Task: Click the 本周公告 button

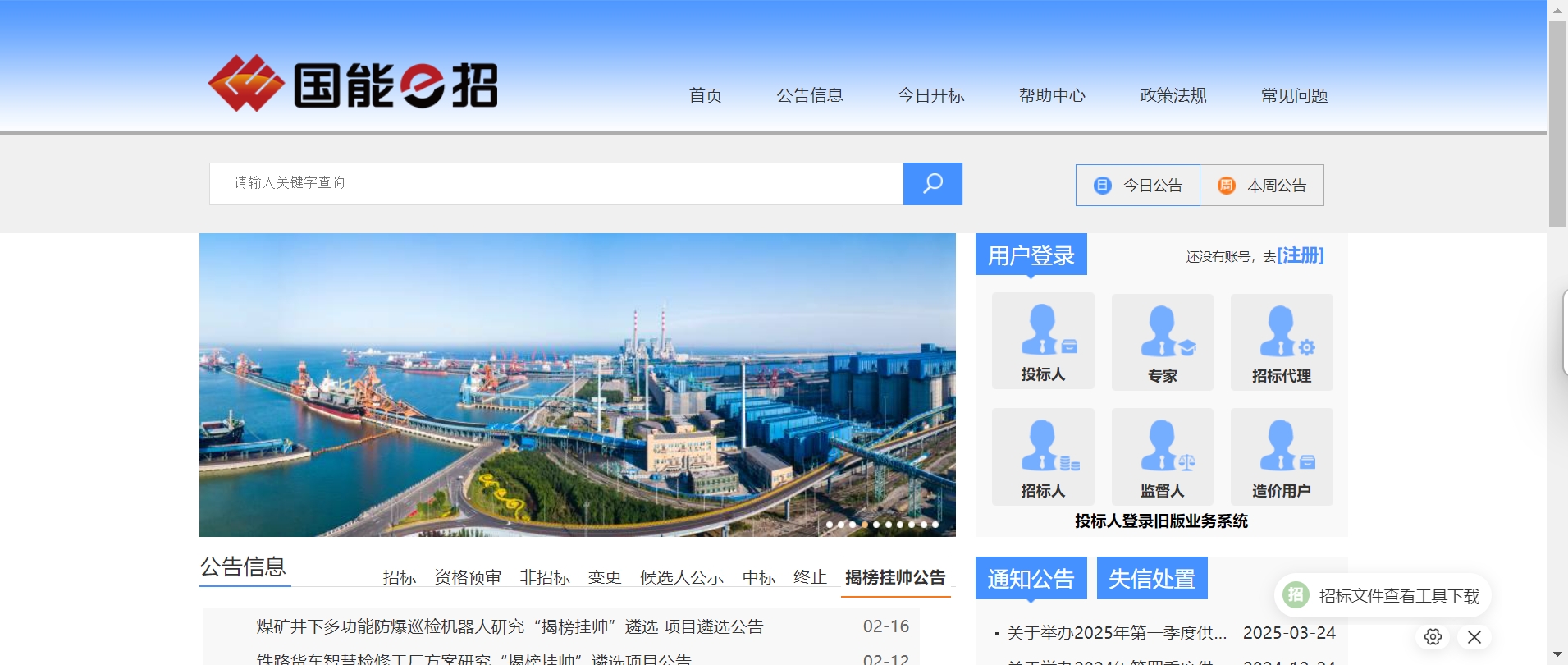Action: click(1262, 186)
